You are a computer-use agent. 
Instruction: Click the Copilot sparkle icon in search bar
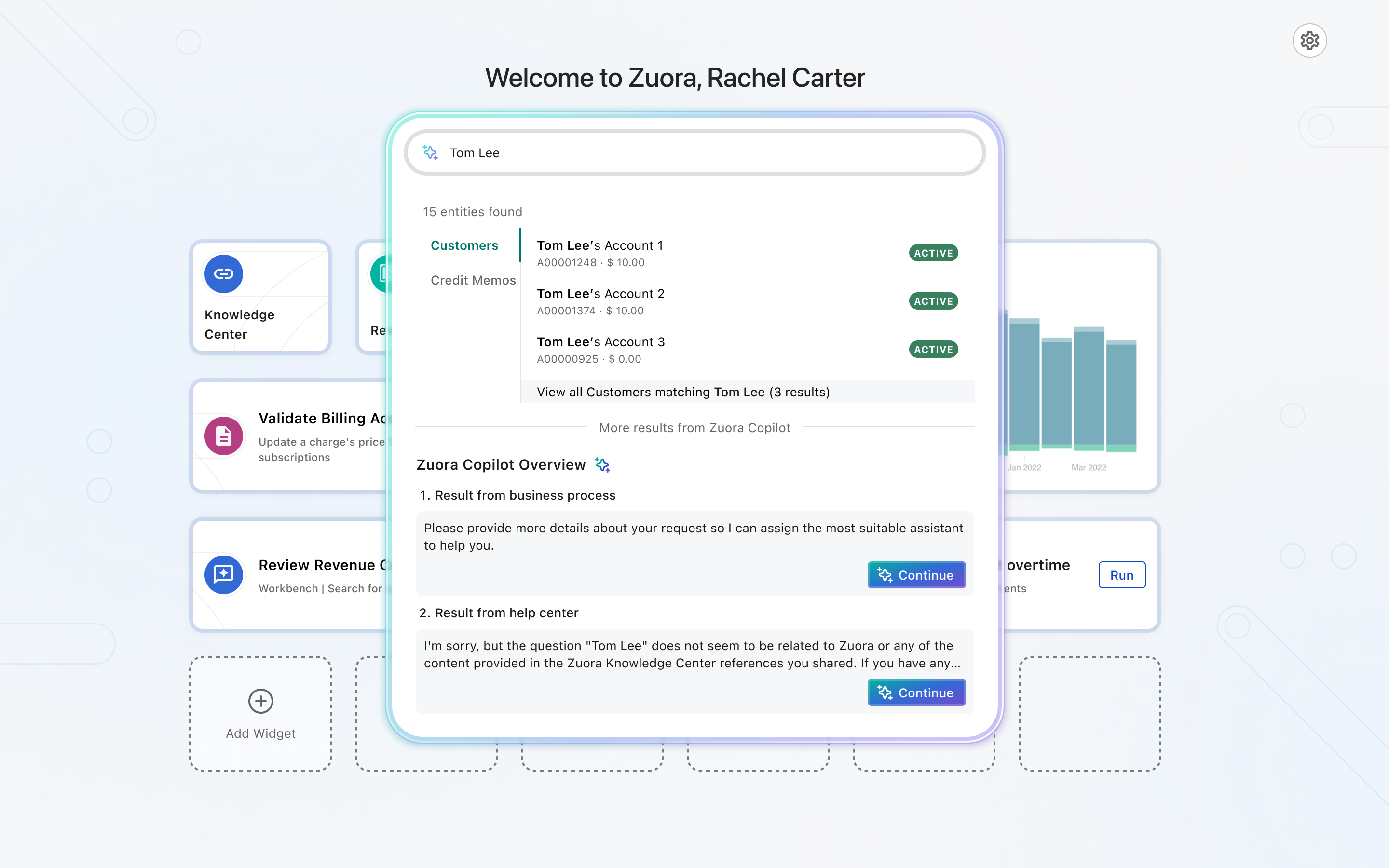[x=430, y=152]
